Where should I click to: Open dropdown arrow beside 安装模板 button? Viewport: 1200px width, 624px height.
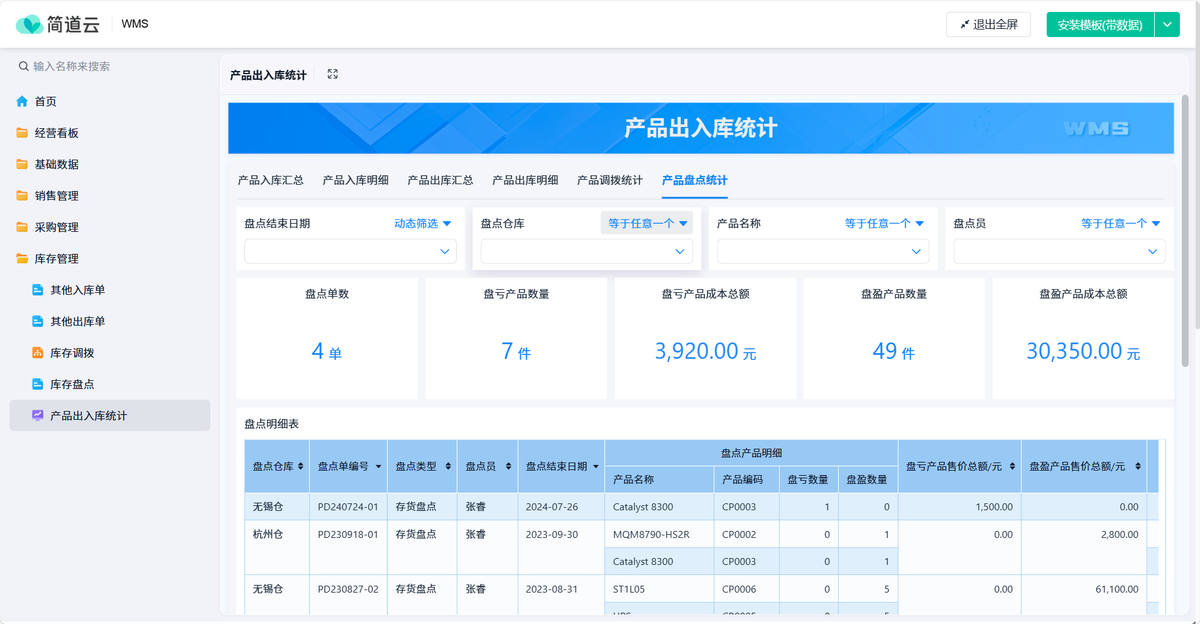coord(1167,25)
